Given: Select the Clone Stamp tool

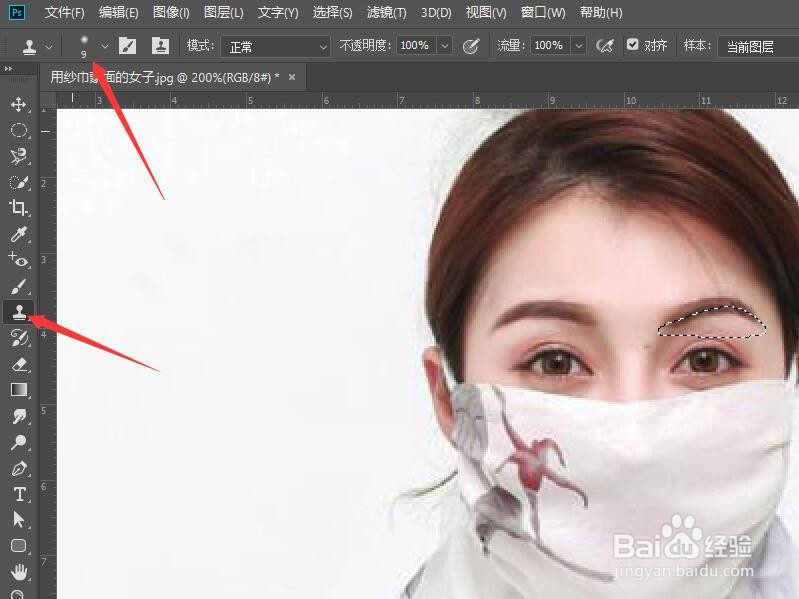Looking at the screenshot, I should tap(19, 312).
